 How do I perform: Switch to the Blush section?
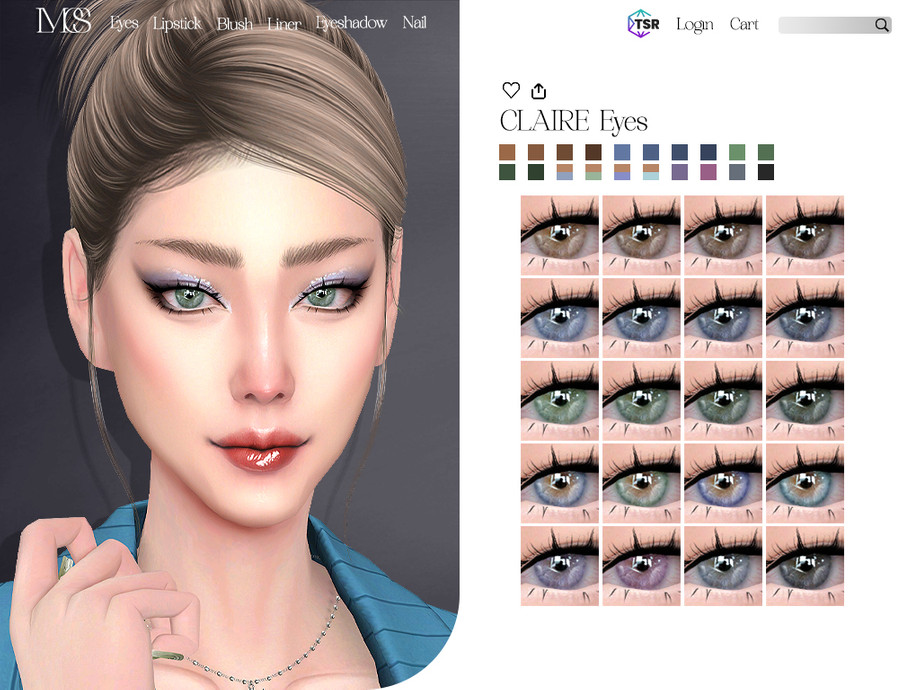pos(235,23)
